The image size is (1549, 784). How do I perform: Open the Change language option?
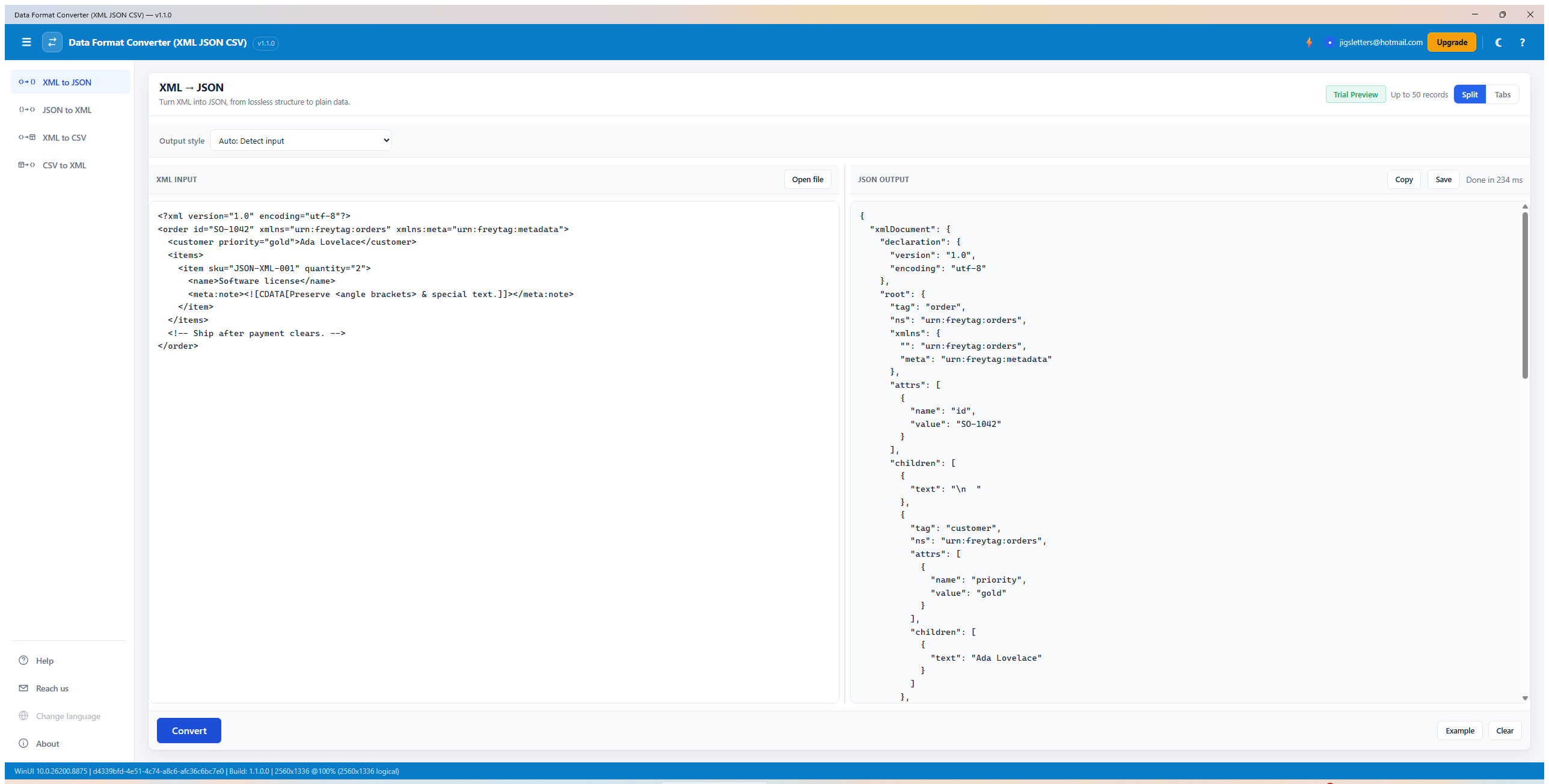70,715
